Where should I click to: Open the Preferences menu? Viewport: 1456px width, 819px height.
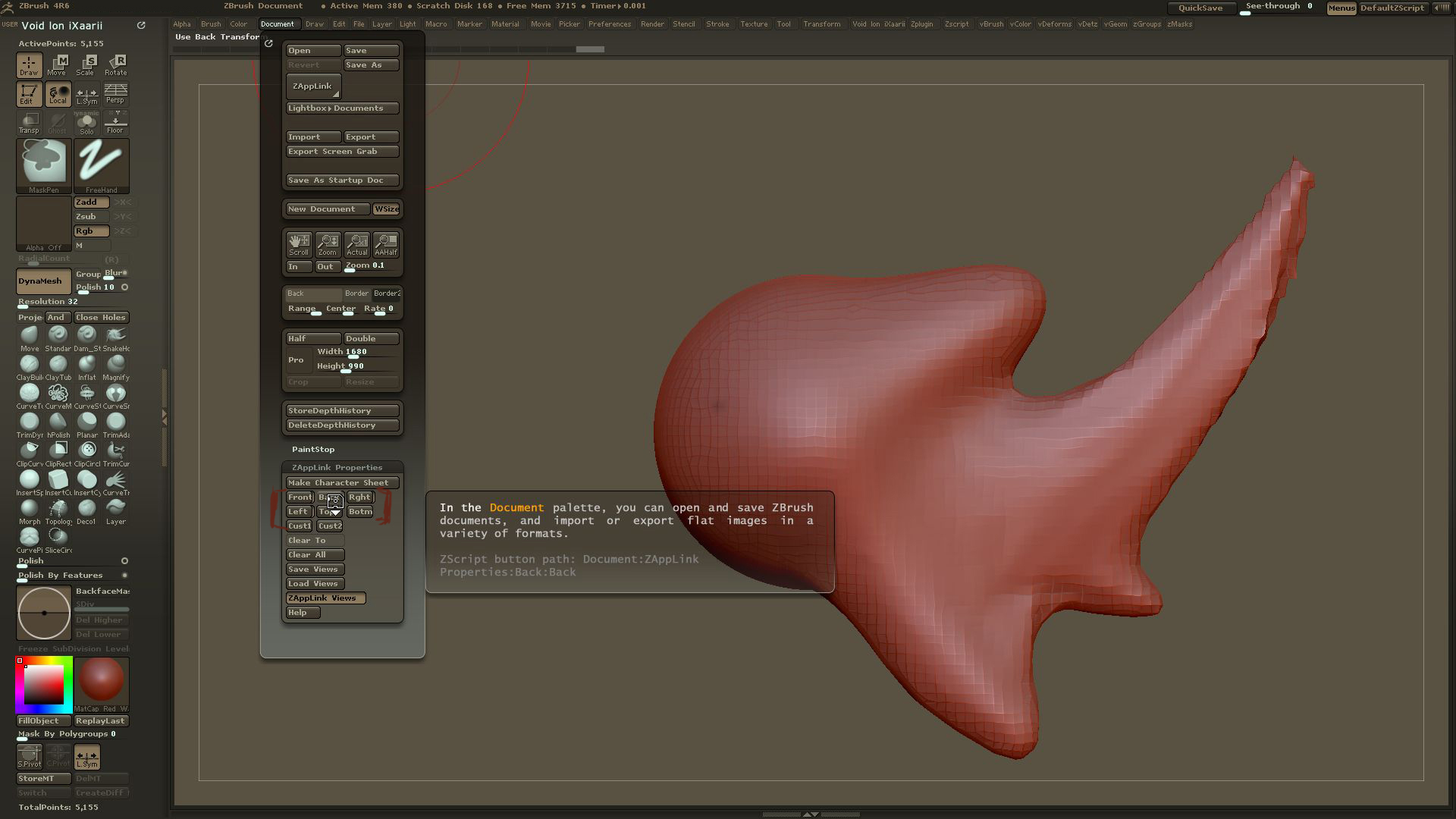tap(609, 24)
